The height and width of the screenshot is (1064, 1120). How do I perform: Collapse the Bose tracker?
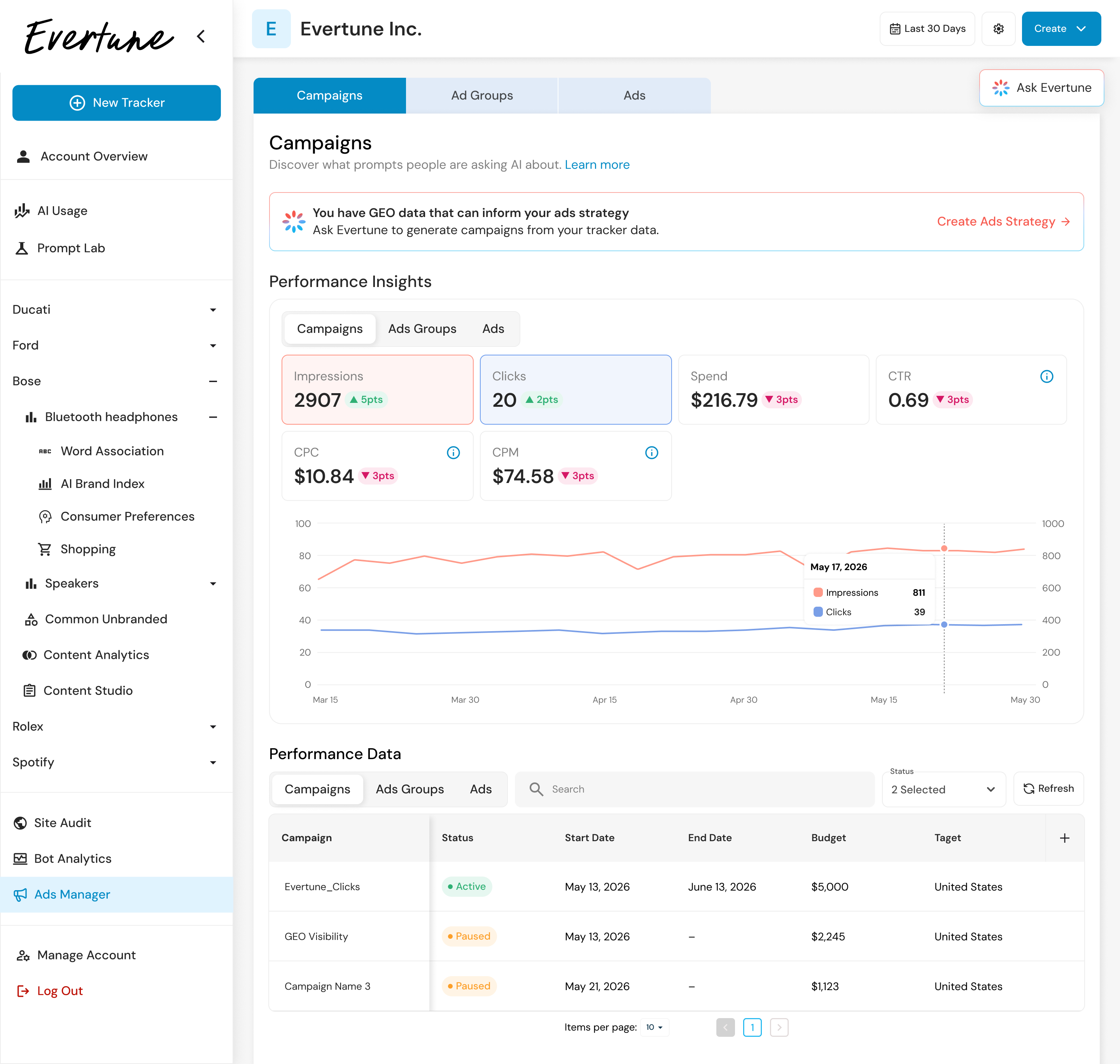pos(213,381)
